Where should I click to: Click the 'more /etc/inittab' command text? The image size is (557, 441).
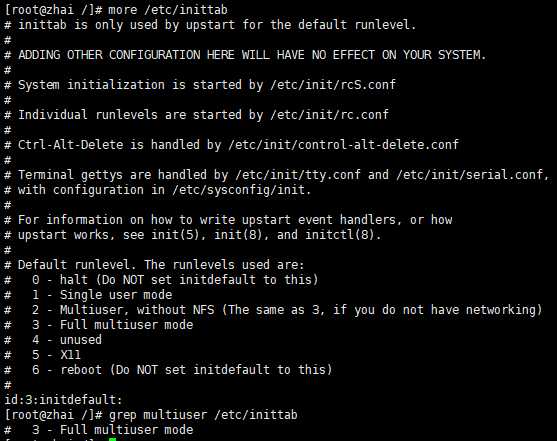168,10
